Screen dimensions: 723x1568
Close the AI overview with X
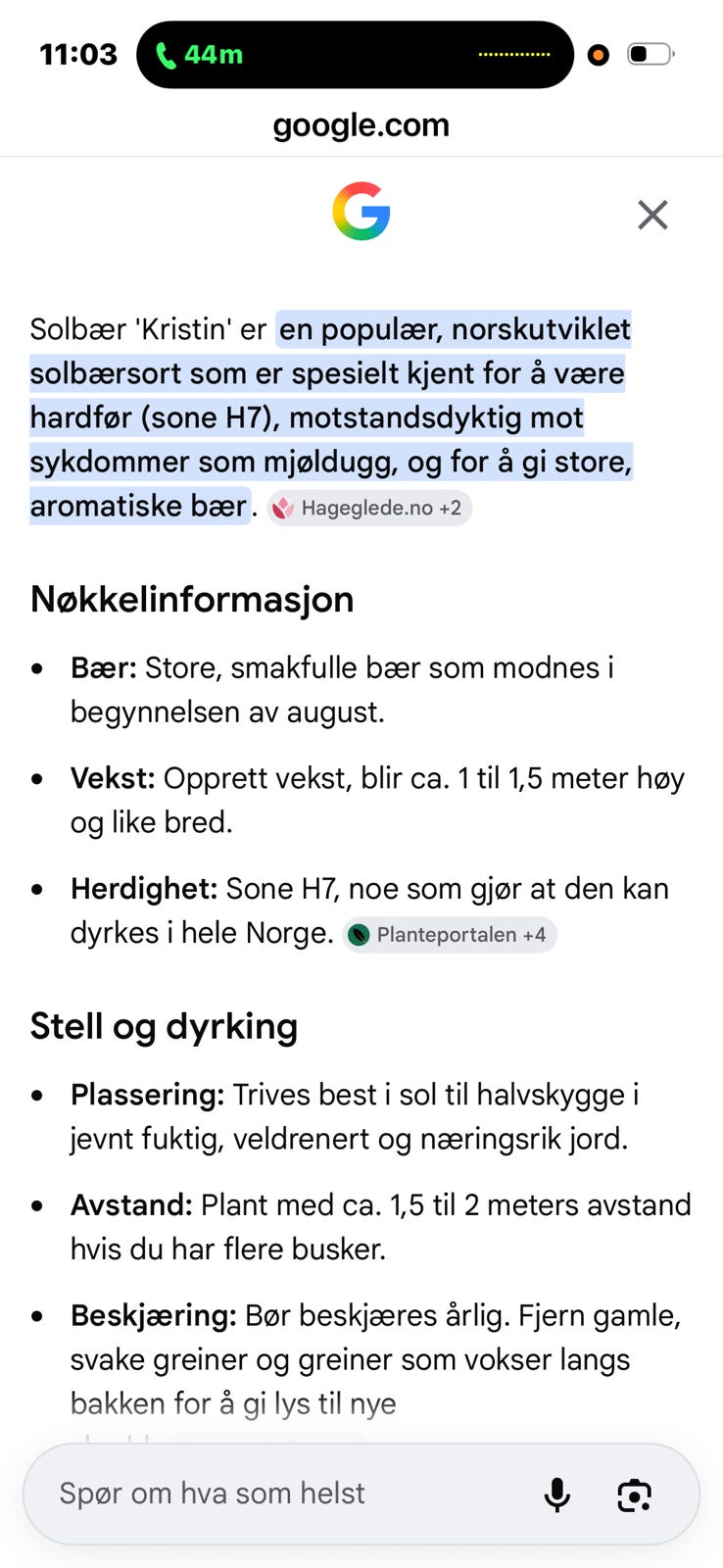(x=652, y=215)
